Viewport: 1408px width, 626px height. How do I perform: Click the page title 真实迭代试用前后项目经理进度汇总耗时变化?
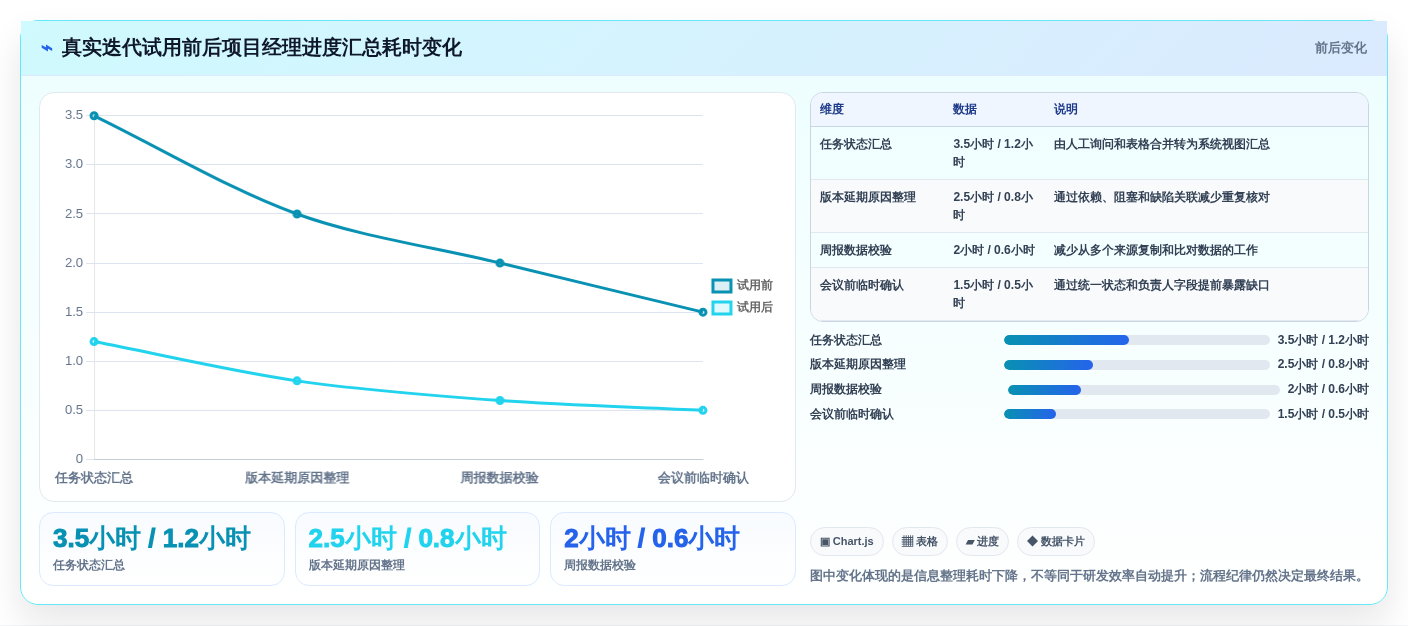point(262,48)
